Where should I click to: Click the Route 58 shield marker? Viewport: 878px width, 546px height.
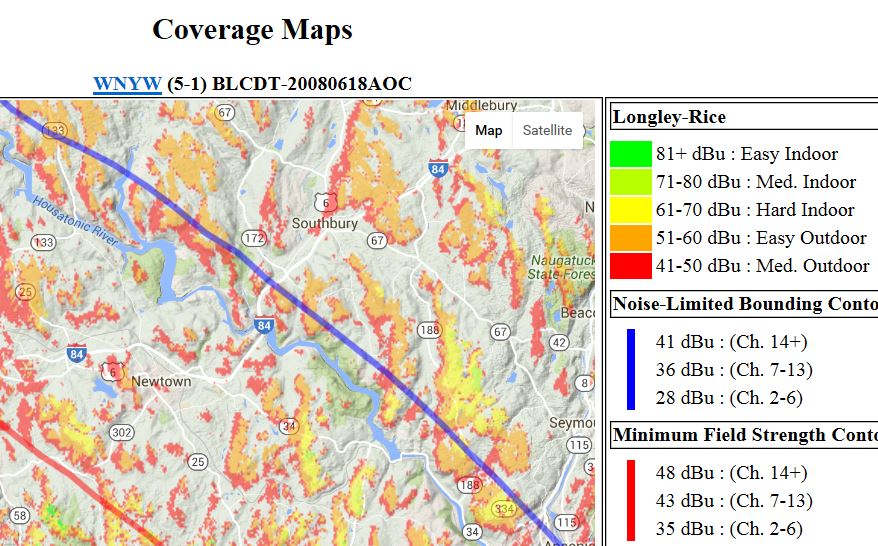click(x=19, y=515)
